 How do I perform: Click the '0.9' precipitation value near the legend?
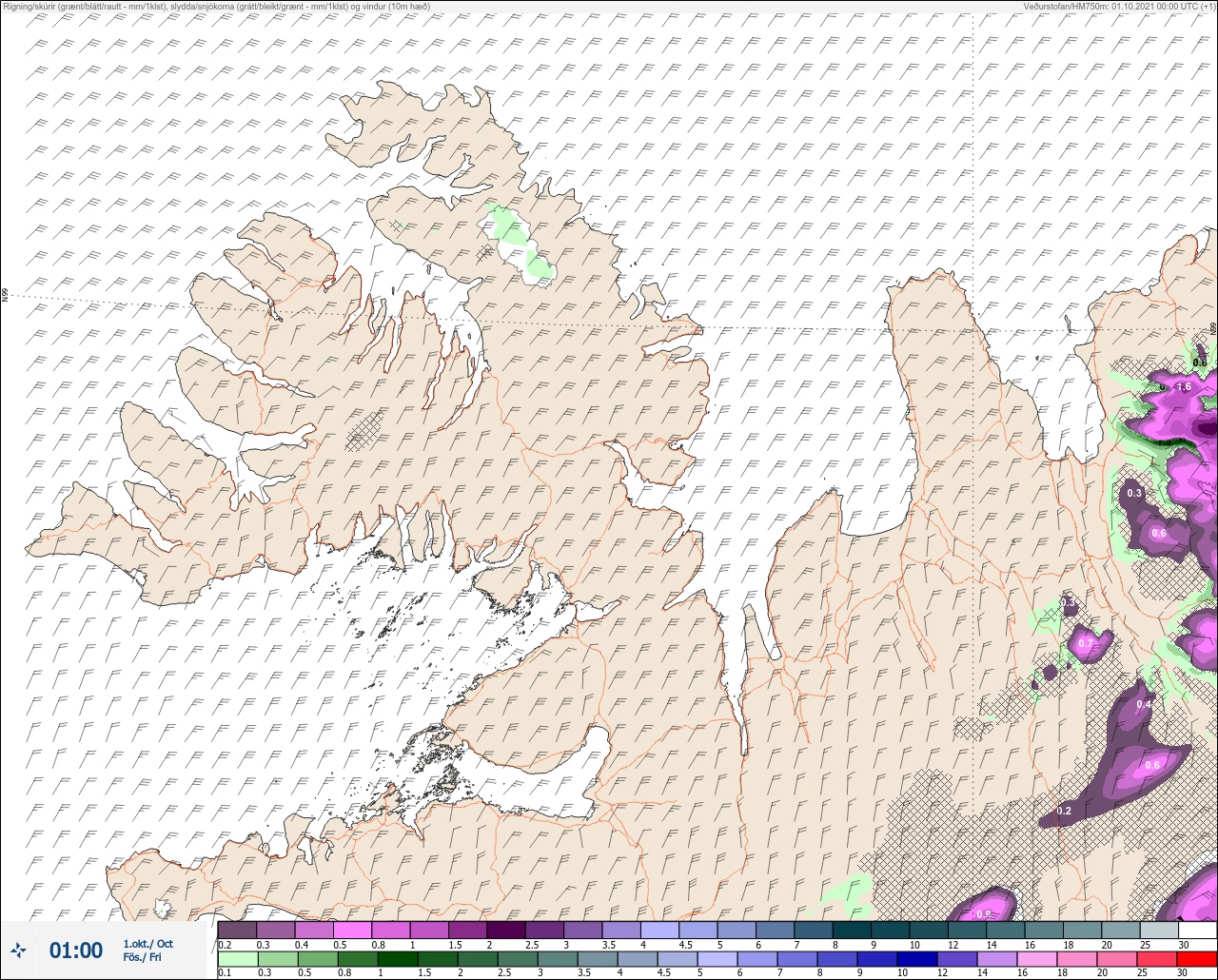click(983, 914)
